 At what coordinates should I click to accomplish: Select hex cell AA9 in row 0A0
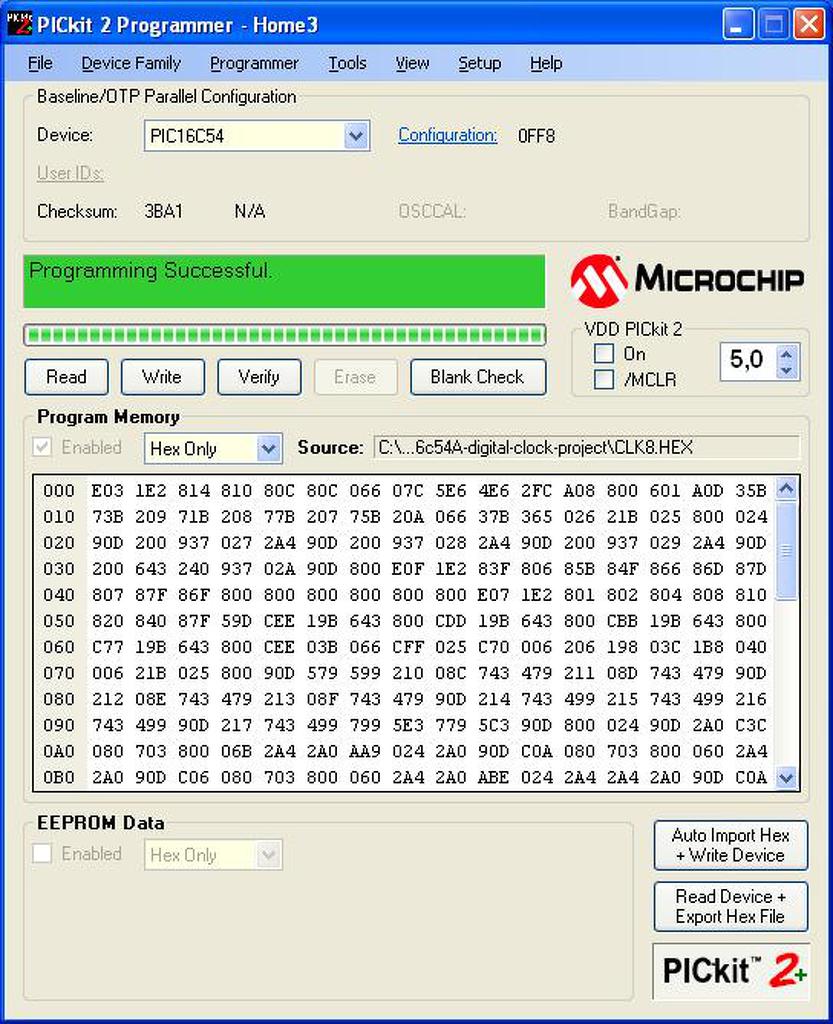coord(365,751)
